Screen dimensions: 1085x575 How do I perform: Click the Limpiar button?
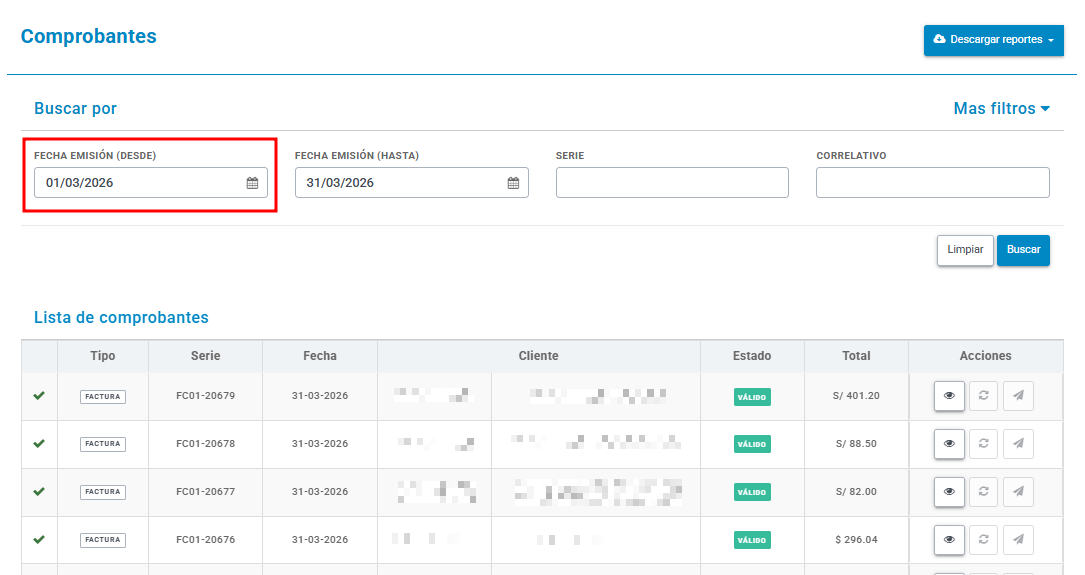coord(965,250)
